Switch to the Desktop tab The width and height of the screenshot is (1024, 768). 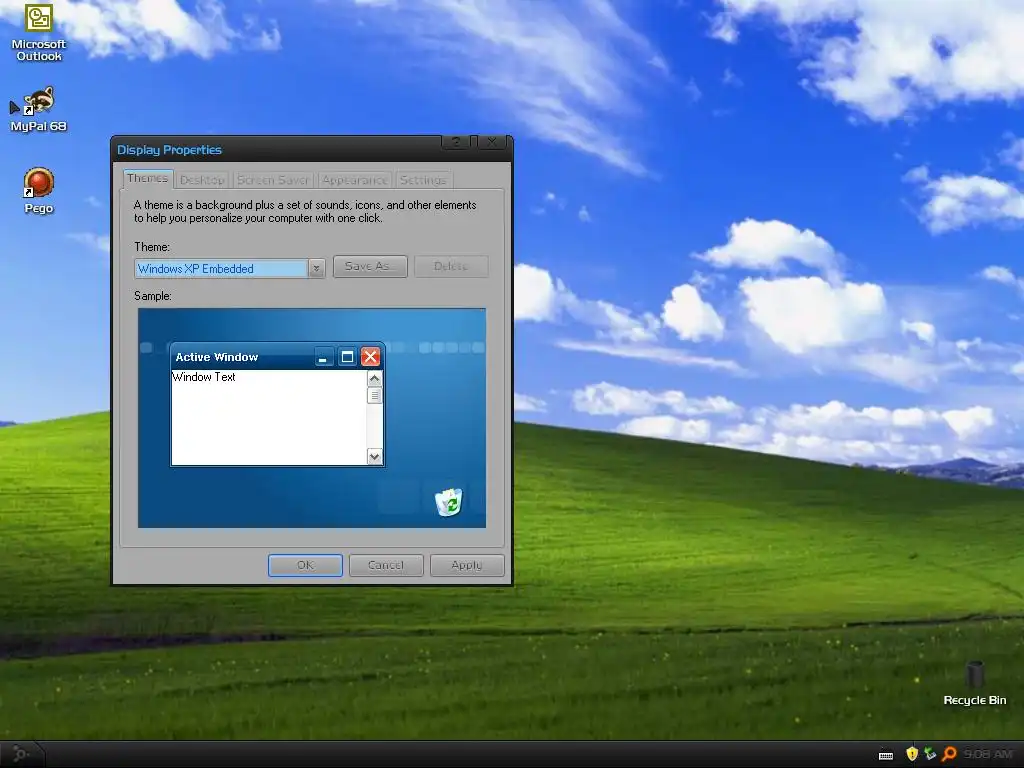(202, 180)
